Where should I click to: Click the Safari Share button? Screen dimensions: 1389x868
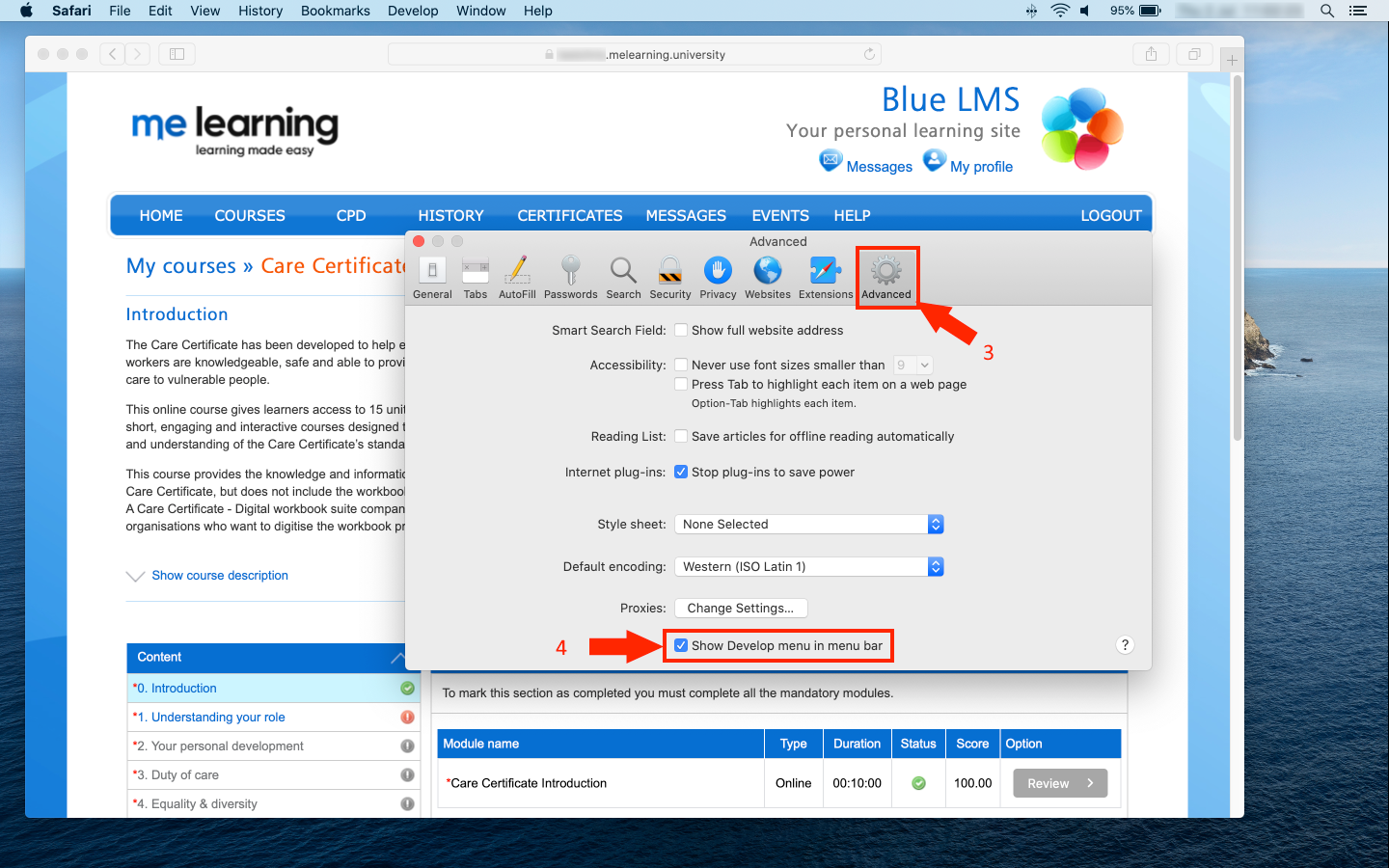click(x=1151, y=54)
